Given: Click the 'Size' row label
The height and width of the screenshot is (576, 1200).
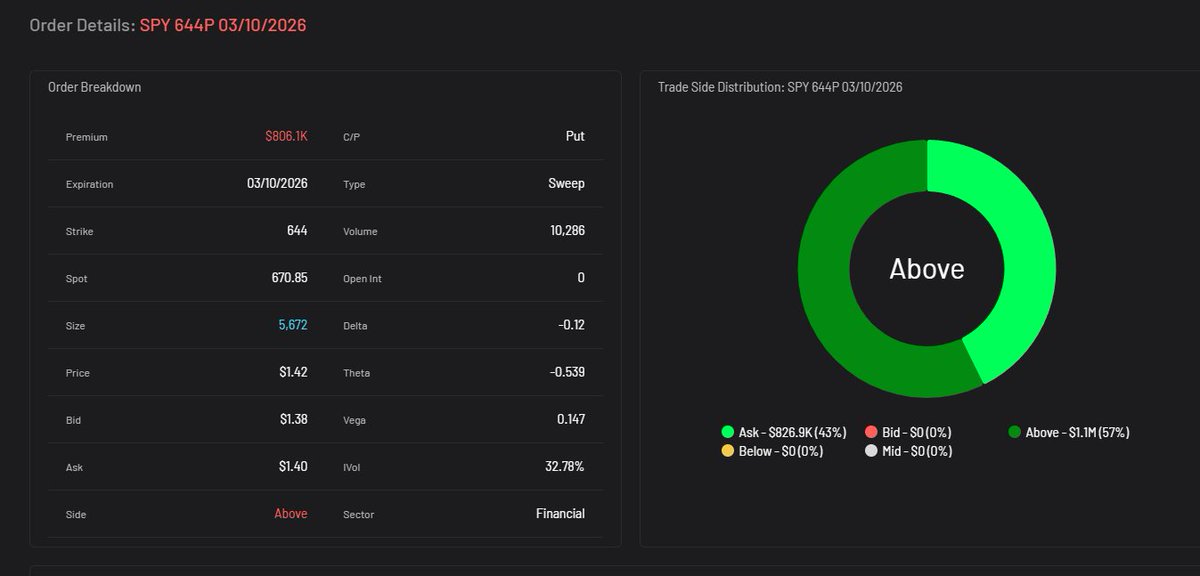Looking at the screenshot, I should [x=75, y=326].
